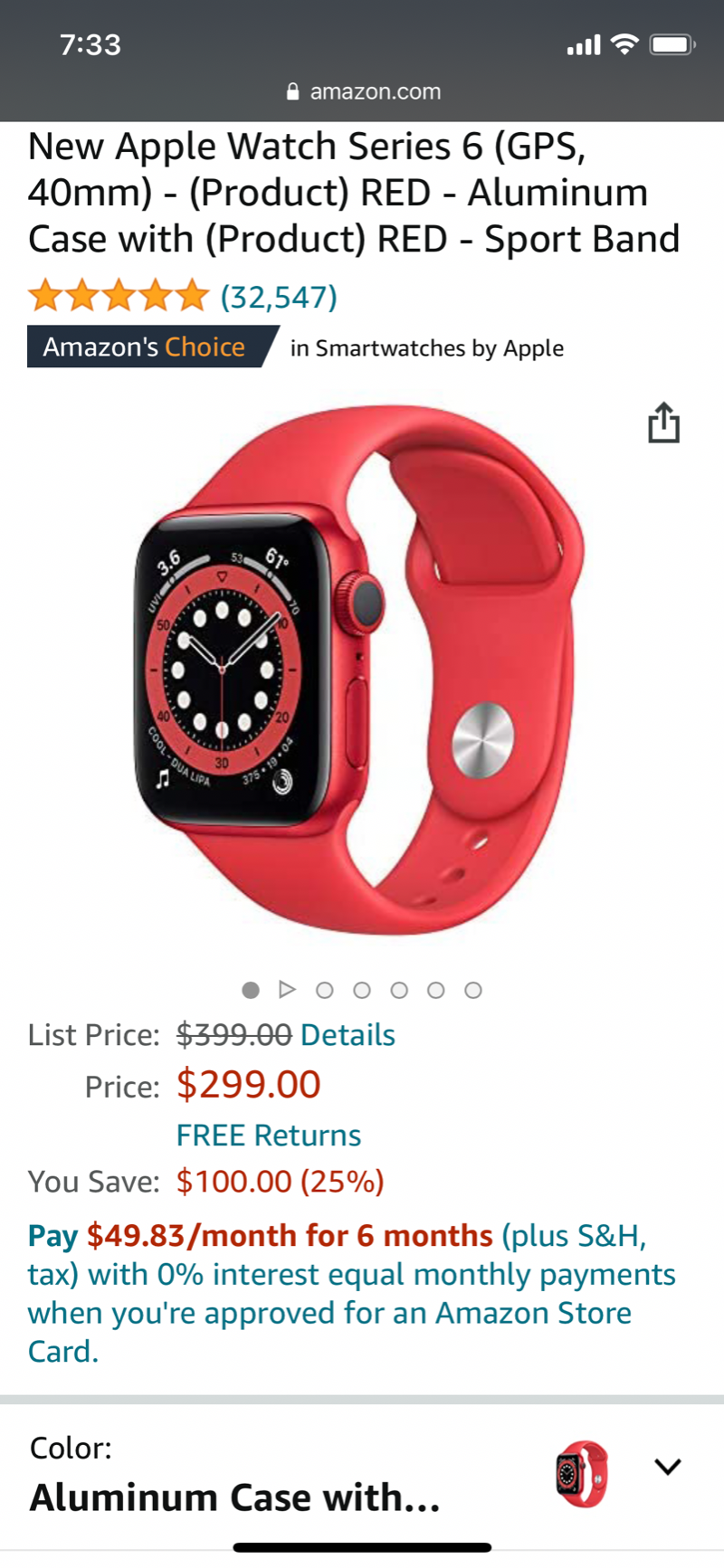Tap the lock icon in address bar
The width and height of the screenshot is (724, 1568).
tap(292, 91)
